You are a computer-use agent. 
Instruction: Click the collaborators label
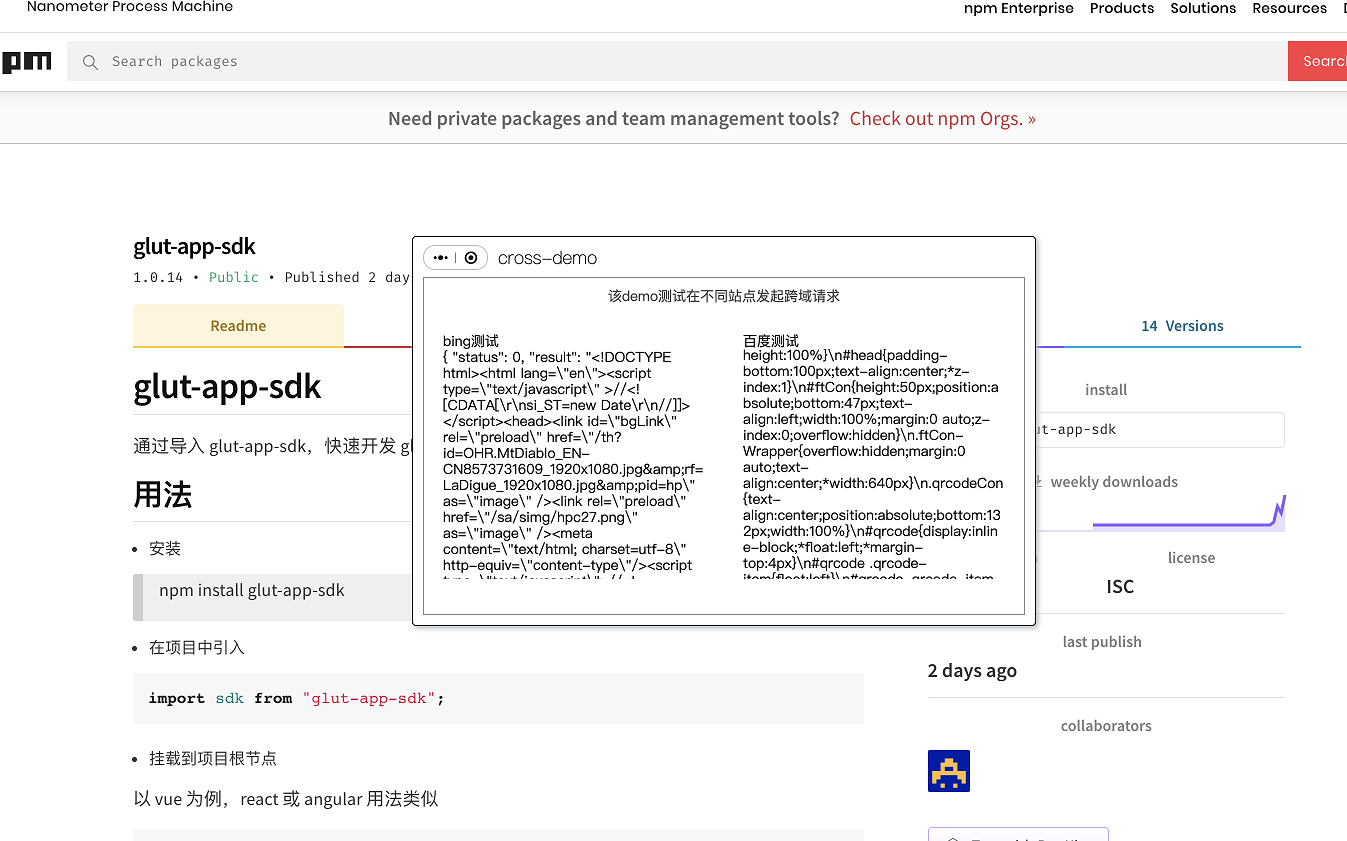pyautogui.click(x=1106, y=726)
